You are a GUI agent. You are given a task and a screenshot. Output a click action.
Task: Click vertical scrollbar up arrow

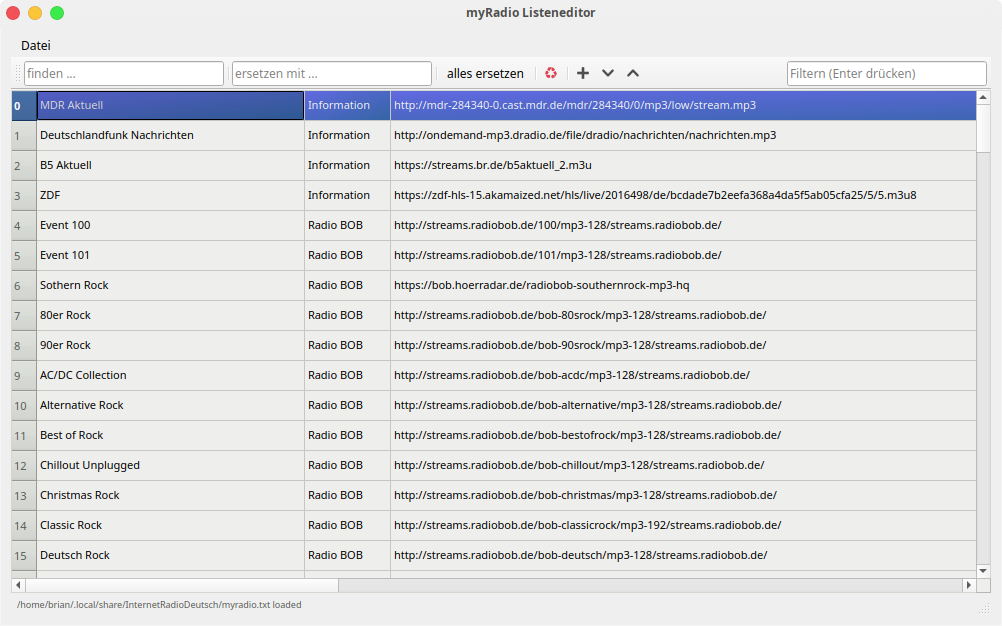coord(983,97)
